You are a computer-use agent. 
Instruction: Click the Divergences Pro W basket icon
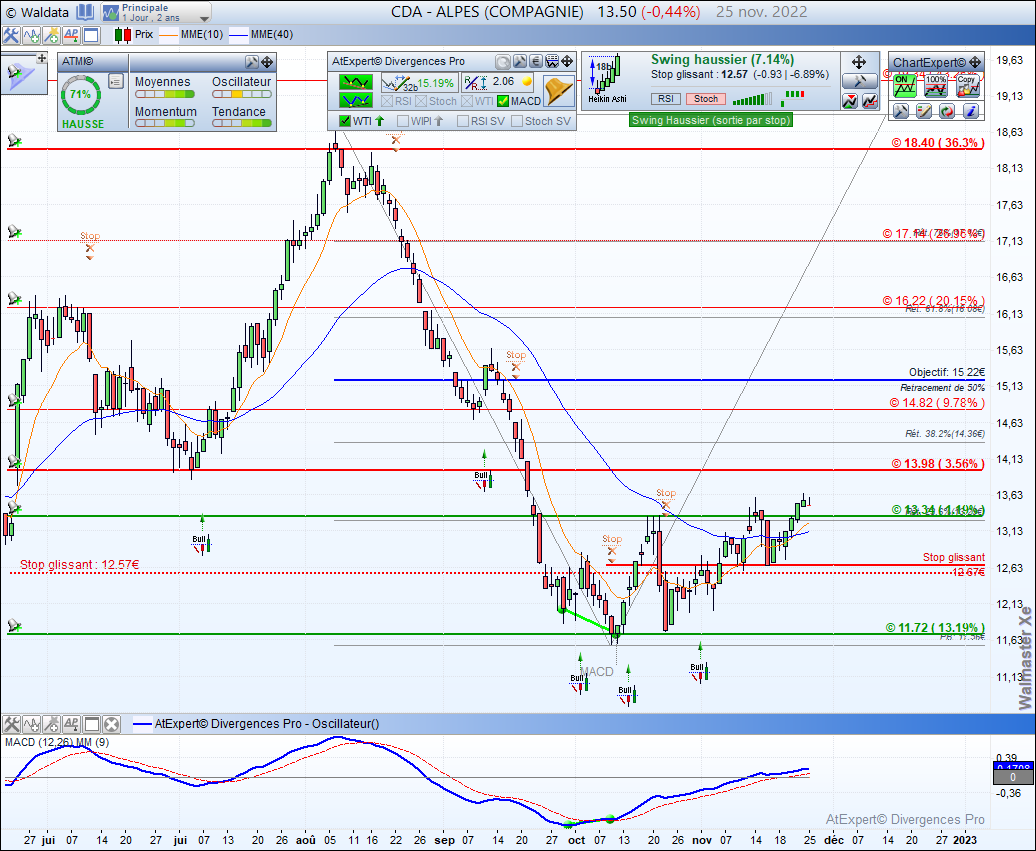(x=552, y=61)
